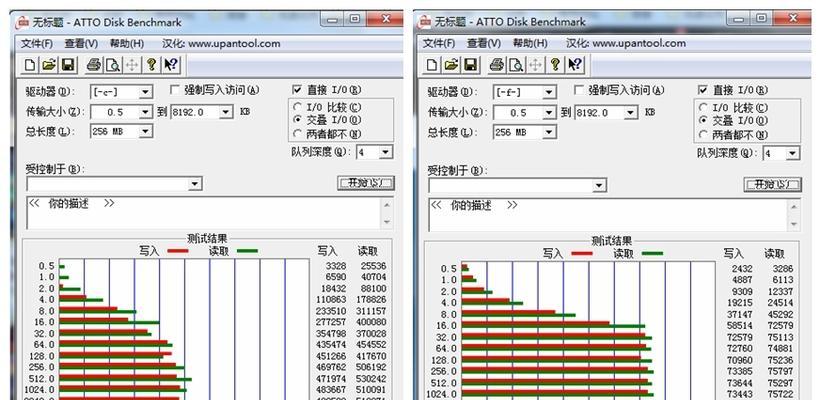Open total length 256 MB dropdown, right window

point(549,132)
